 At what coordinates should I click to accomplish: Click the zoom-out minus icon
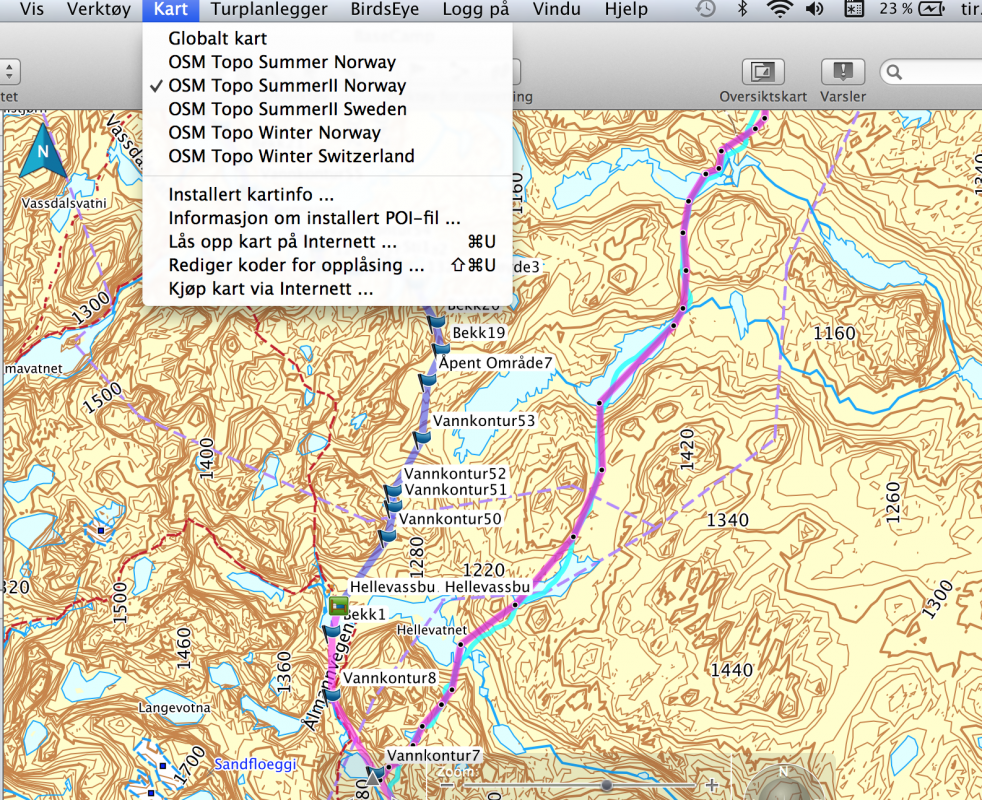click(x=446, y=785)
